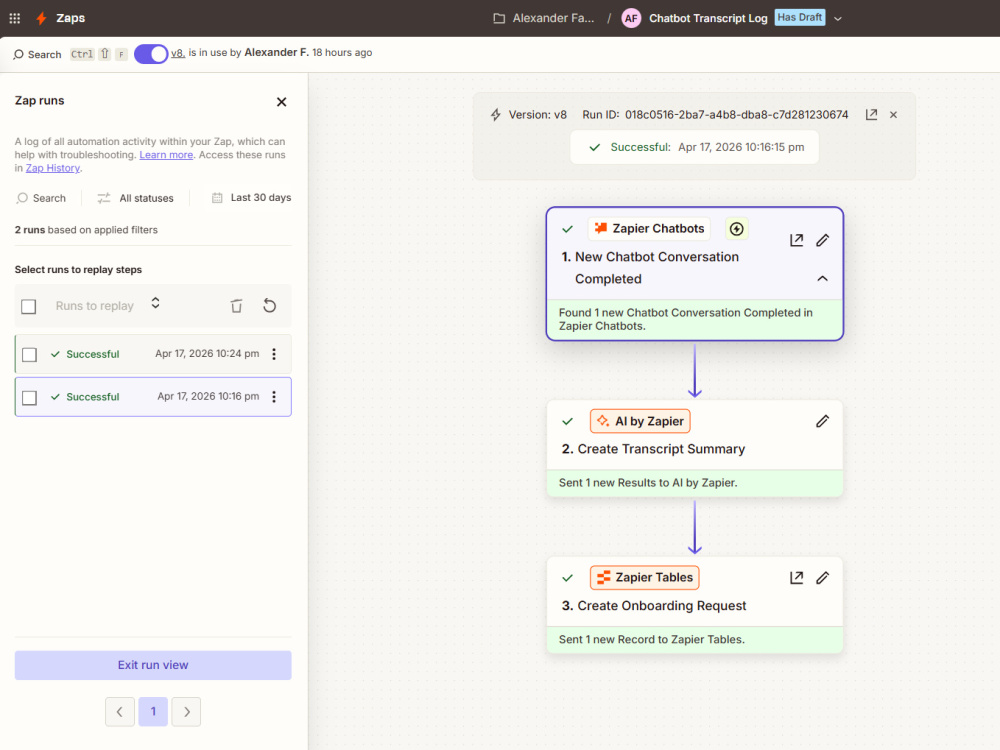Check the 10:16 pm run checkbox
1000x750 pixels.
click(x=29, y=397)
